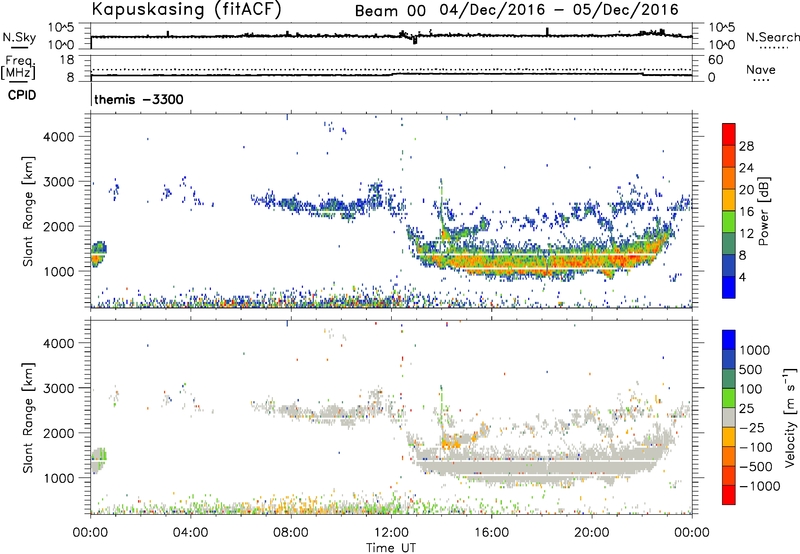Click the gray segment of the velocity colorbar
This screenshot has width=800, height=554.
coord(729,417)
